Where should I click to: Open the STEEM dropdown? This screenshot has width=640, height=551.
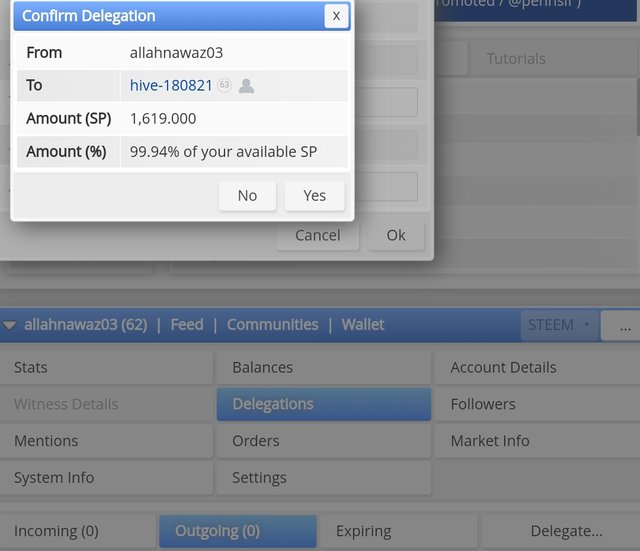(560, 325)
